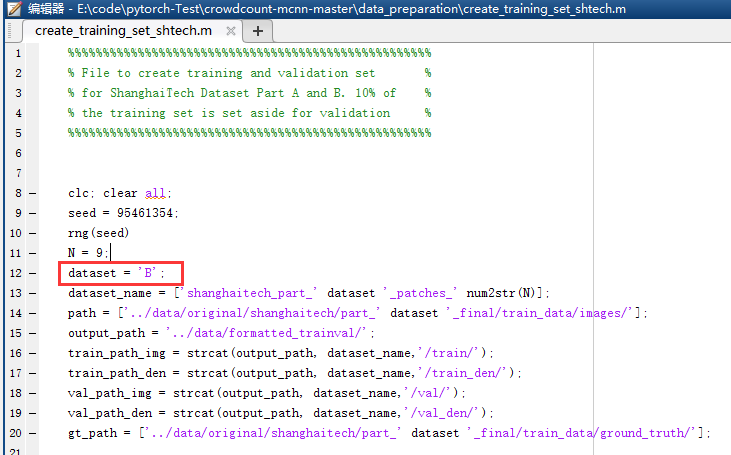Click the MATLAB editor icon in title bar

[14, 8]
